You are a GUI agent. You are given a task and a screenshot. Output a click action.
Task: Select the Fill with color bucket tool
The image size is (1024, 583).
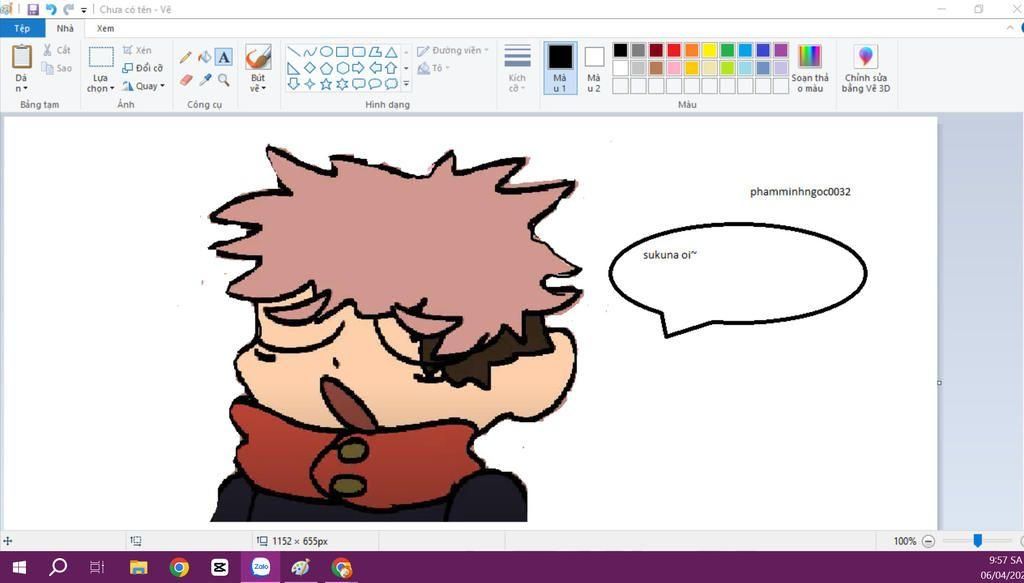pos(204,57)
